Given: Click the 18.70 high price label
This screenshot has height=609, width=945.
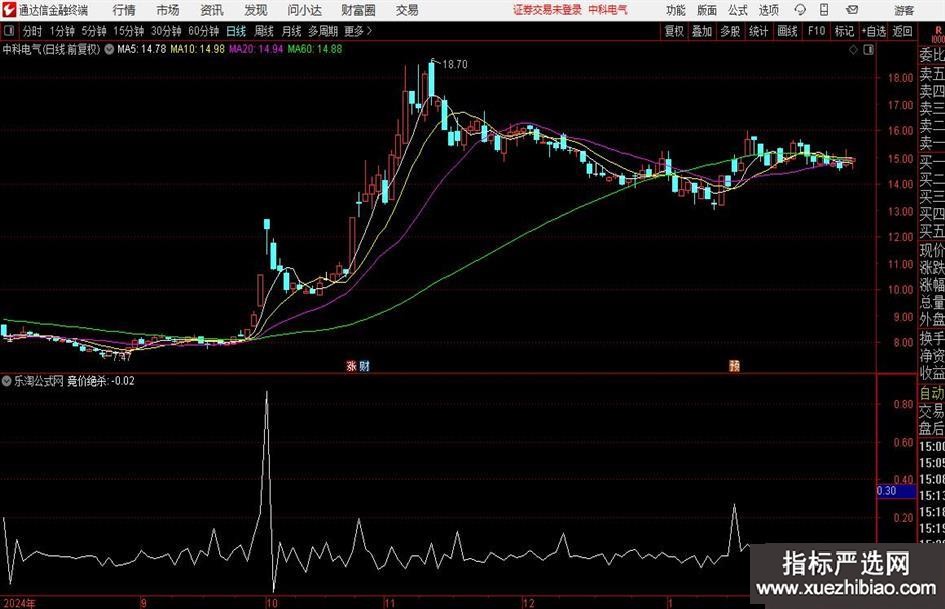Looking at the screenshot, I should coord(455,64).
